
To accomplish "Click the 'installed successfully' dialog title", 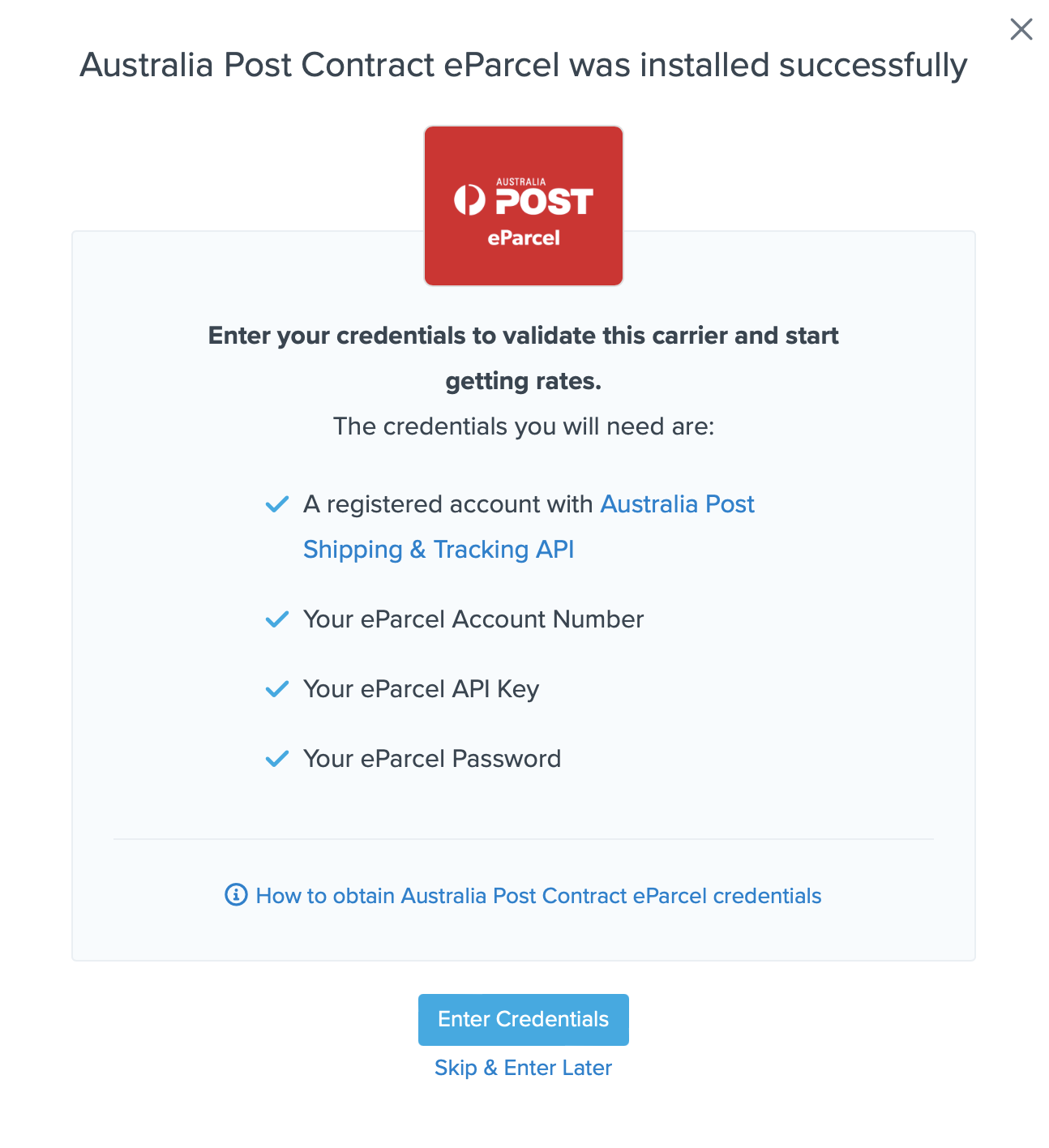I will tap(524, 65).
